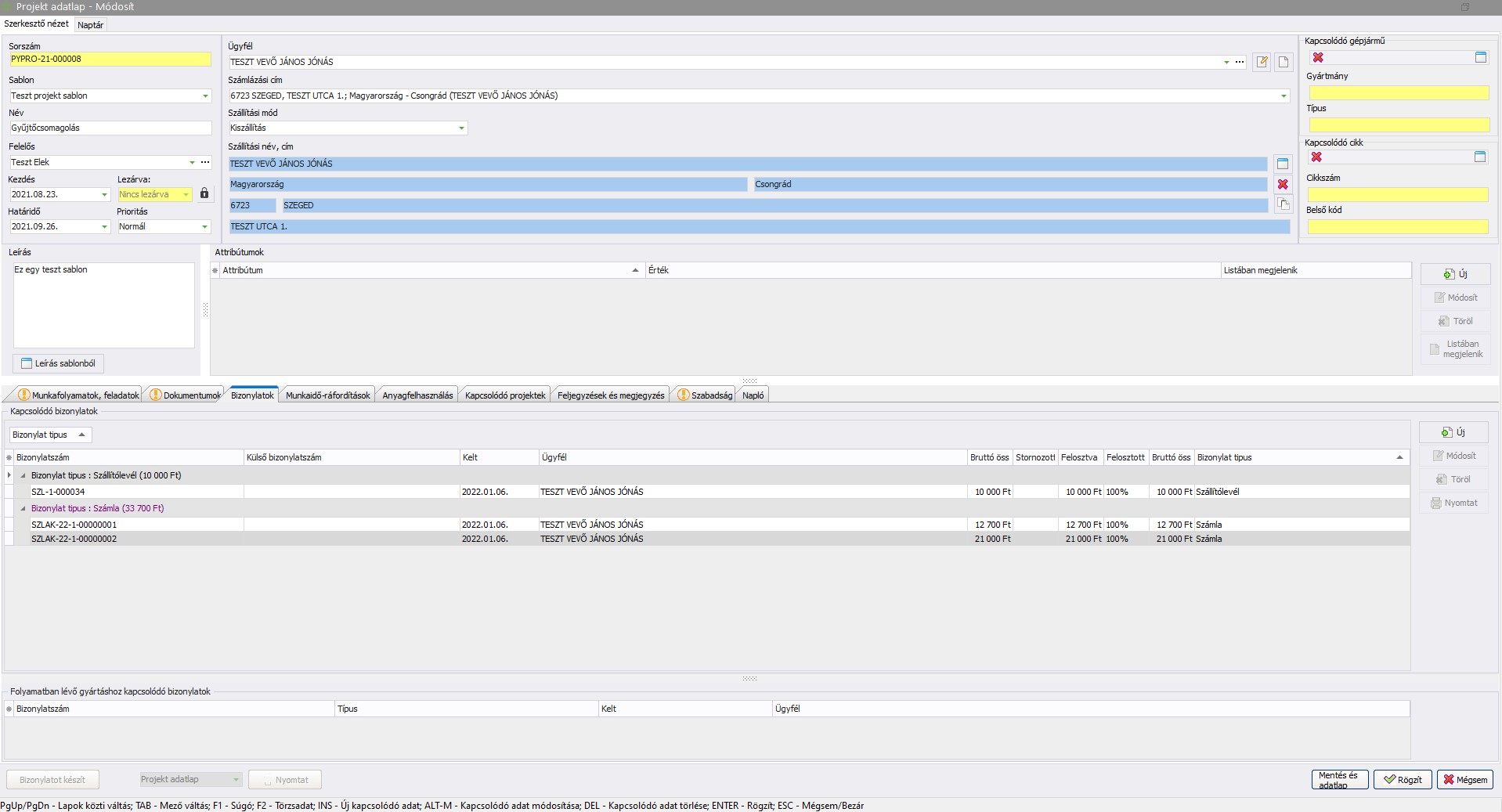Switch to the Naptár view tab
1502x812 pixels.
pos(90,25)
